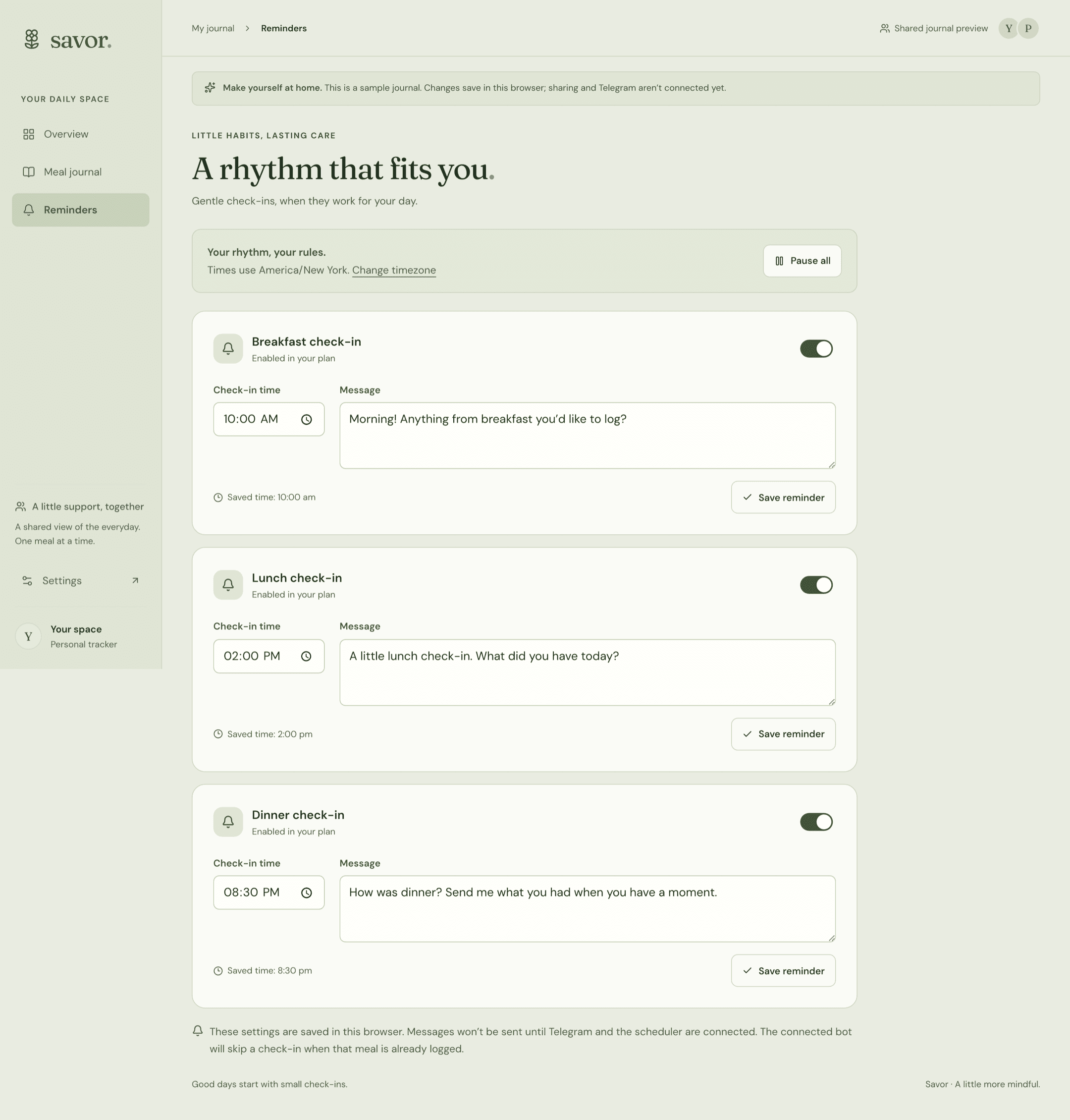
Task: Click the P avatar in the top bar
Action: (x=1028, y=29)
